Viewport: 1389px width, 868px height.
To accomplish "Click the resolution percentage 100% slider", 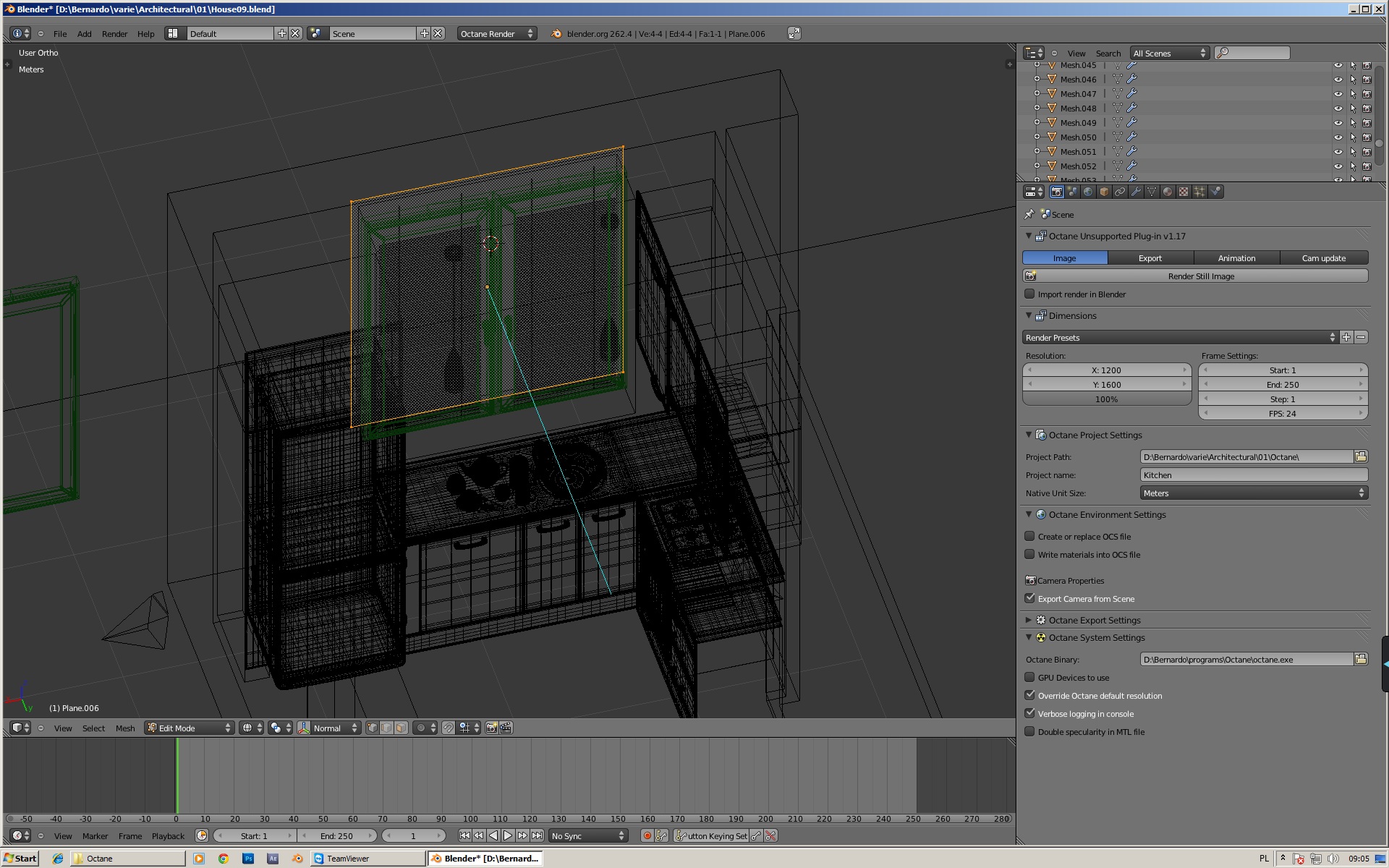I will (x=1106, y=399).
